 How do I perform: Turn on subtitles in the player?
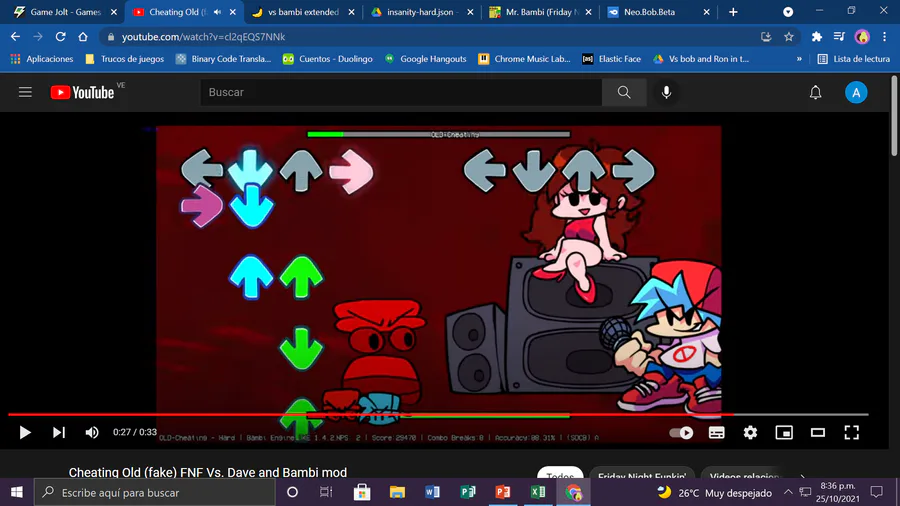716,433
